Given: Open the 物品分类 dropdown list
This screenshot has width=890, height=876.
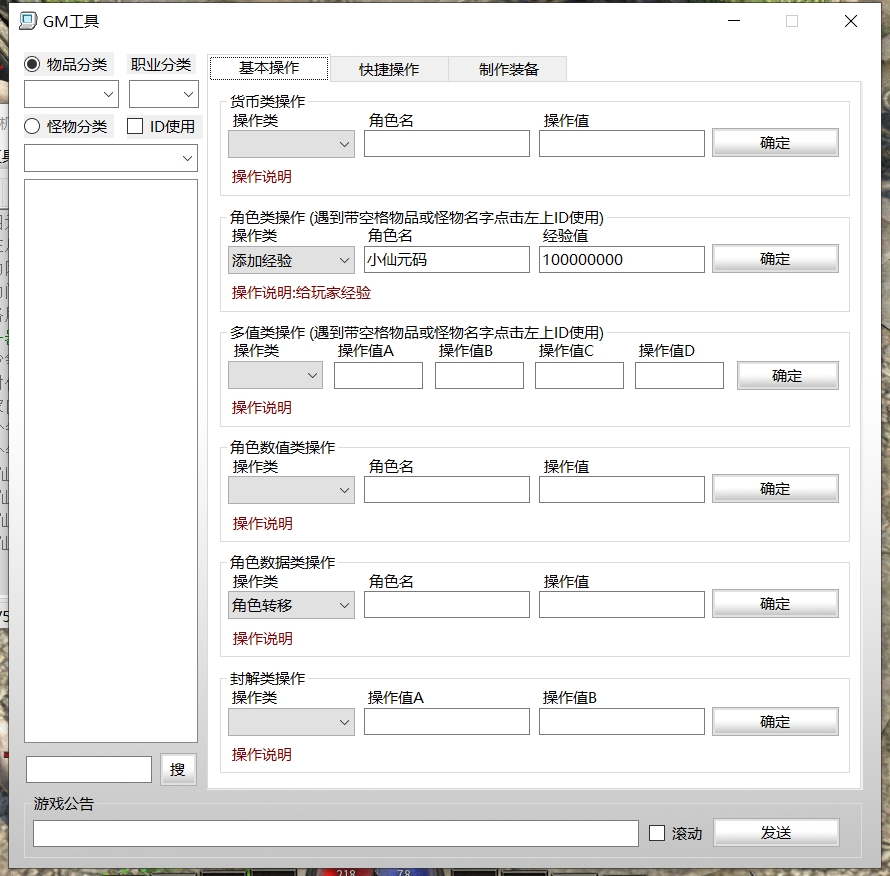Looking at the screenshot, I should point(71,94).
